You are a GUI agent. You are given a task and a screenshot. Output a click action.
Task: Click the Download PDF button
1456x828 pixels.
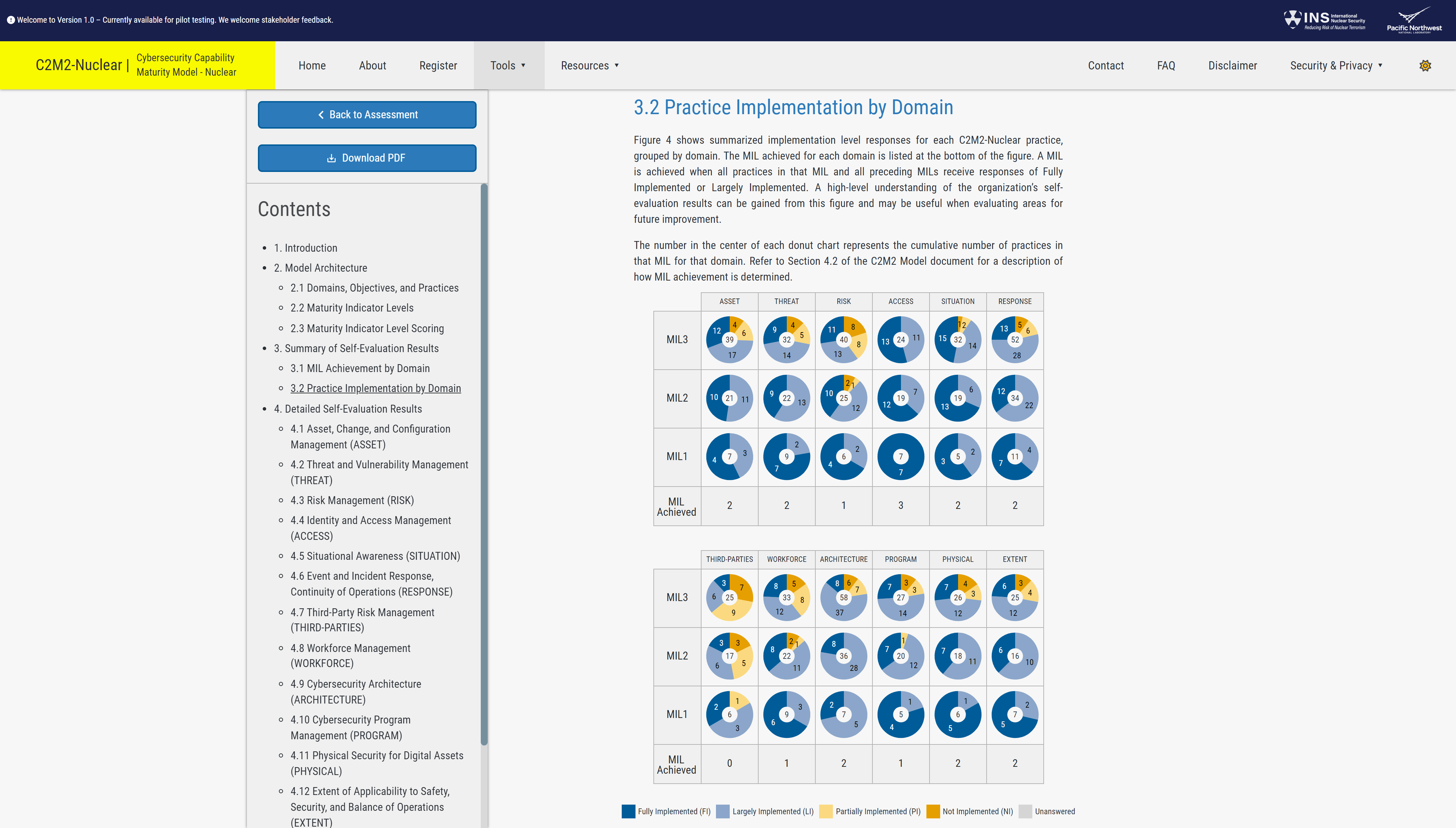(367, 158)
